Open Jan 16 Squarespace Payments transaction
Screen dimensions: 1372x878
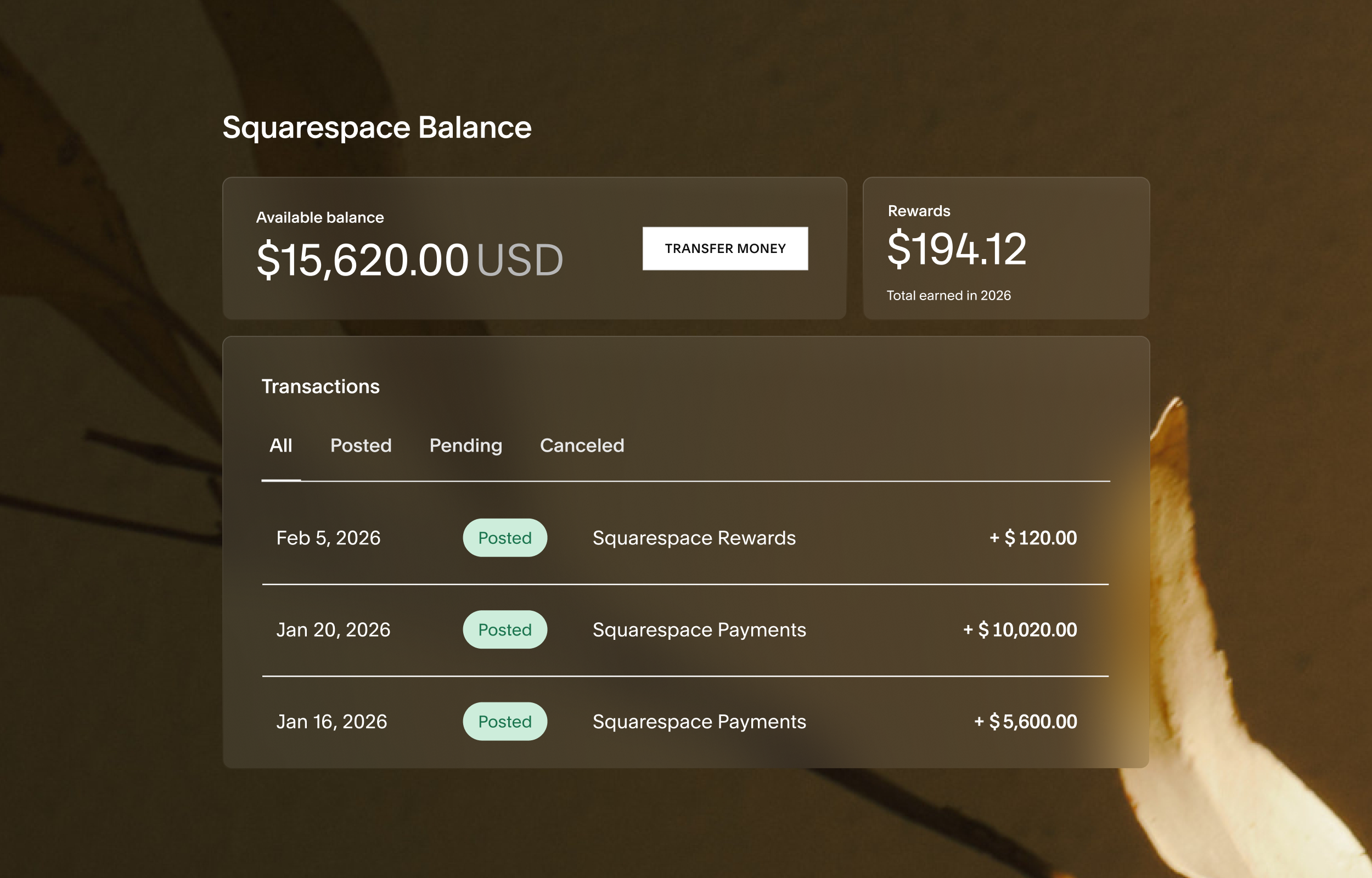[699, 721]
